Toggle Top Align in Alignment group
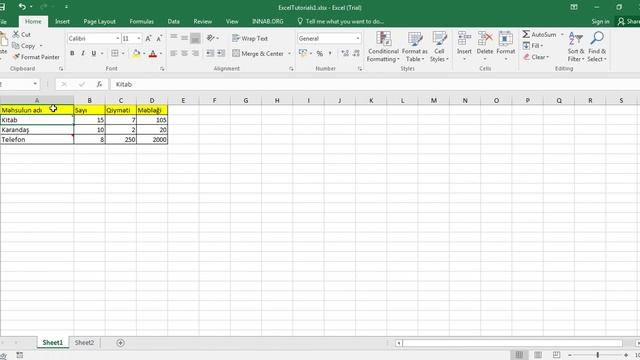 [x=173, y=38]
